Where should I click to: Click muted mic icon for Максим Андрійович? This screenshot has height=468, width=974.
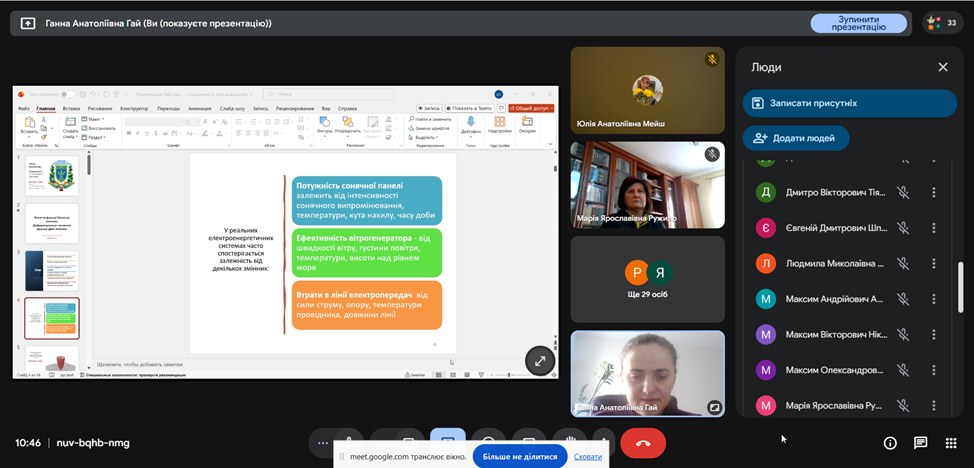pyautogui.click(x=903, y=300)
